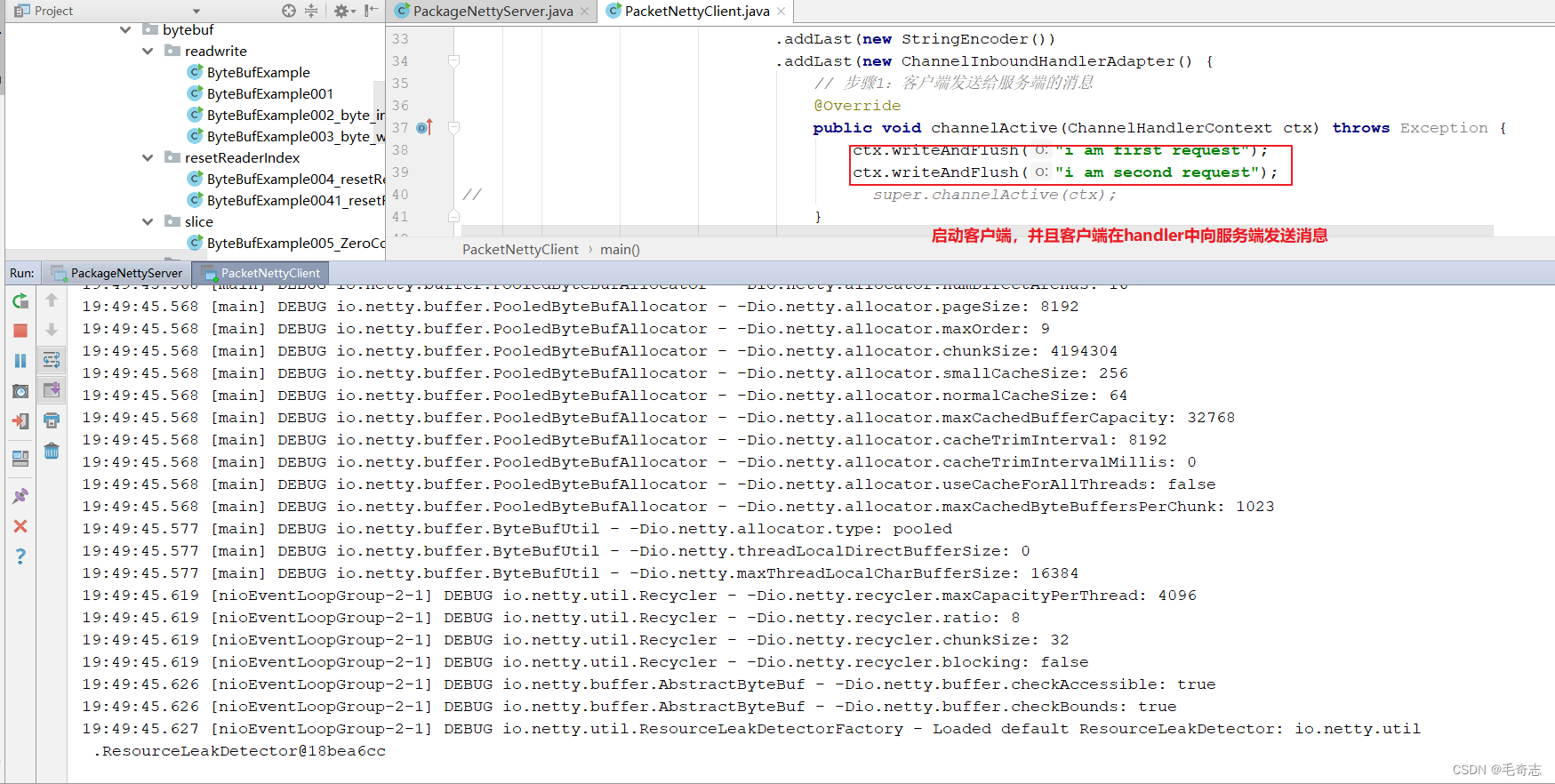The image size is (1555, 784).
Task: Click the Up the stack trace arrow
Action: (52, 300)
